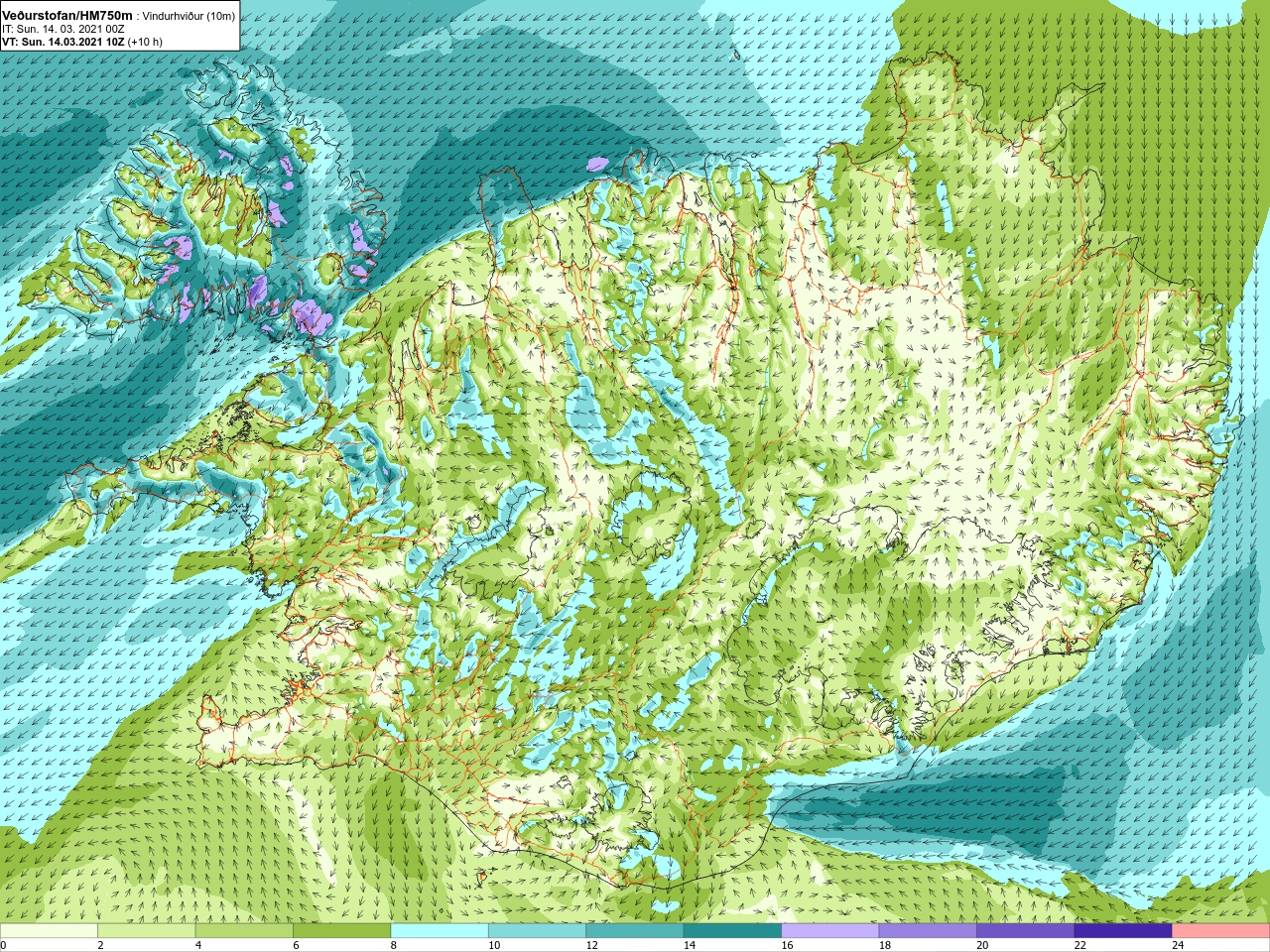This screenshot has height=952, width=1270.
Task: Click the 4–6 green legend swatch
Action: point(244,931)
